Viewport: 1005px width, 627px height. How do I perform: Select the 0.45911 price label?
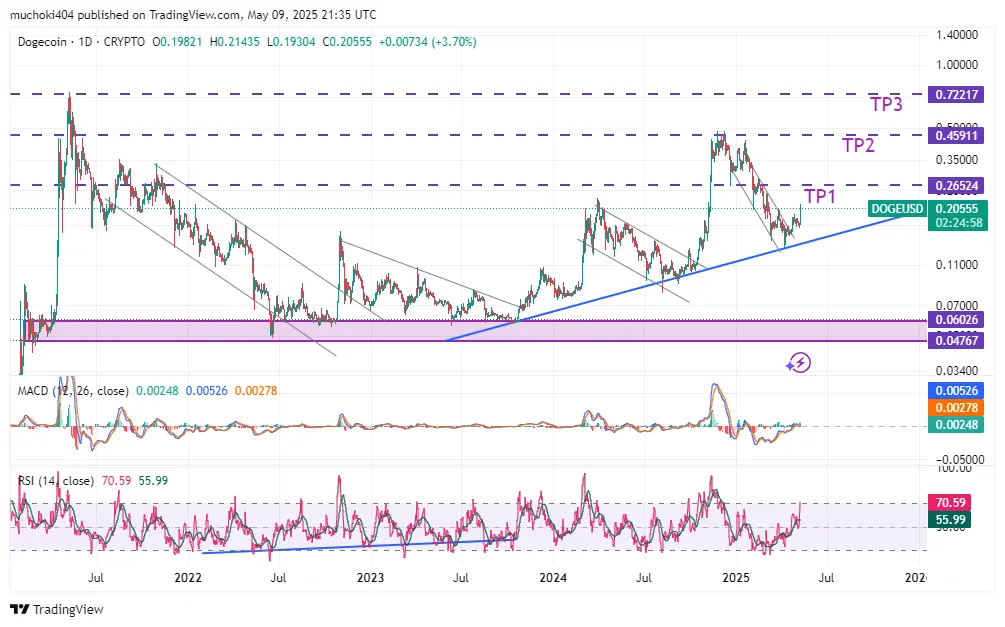pyautogui.click(x=956, y=135)
